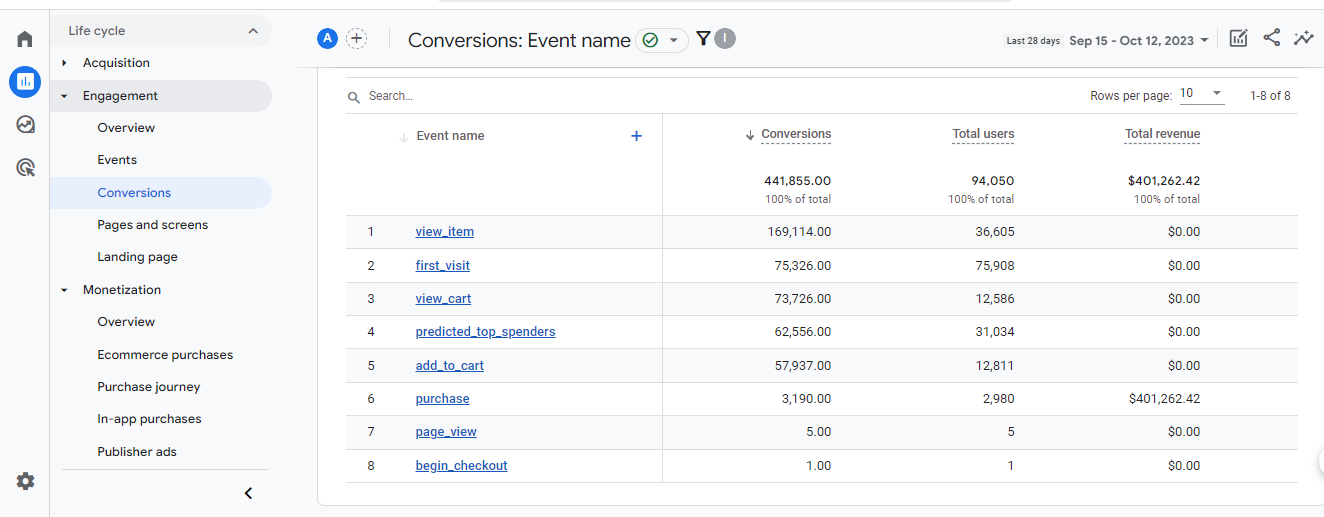Click the 1-8 of 8 pagination text
This screenshot has height=517, width=1324.
pos(1270,96)
